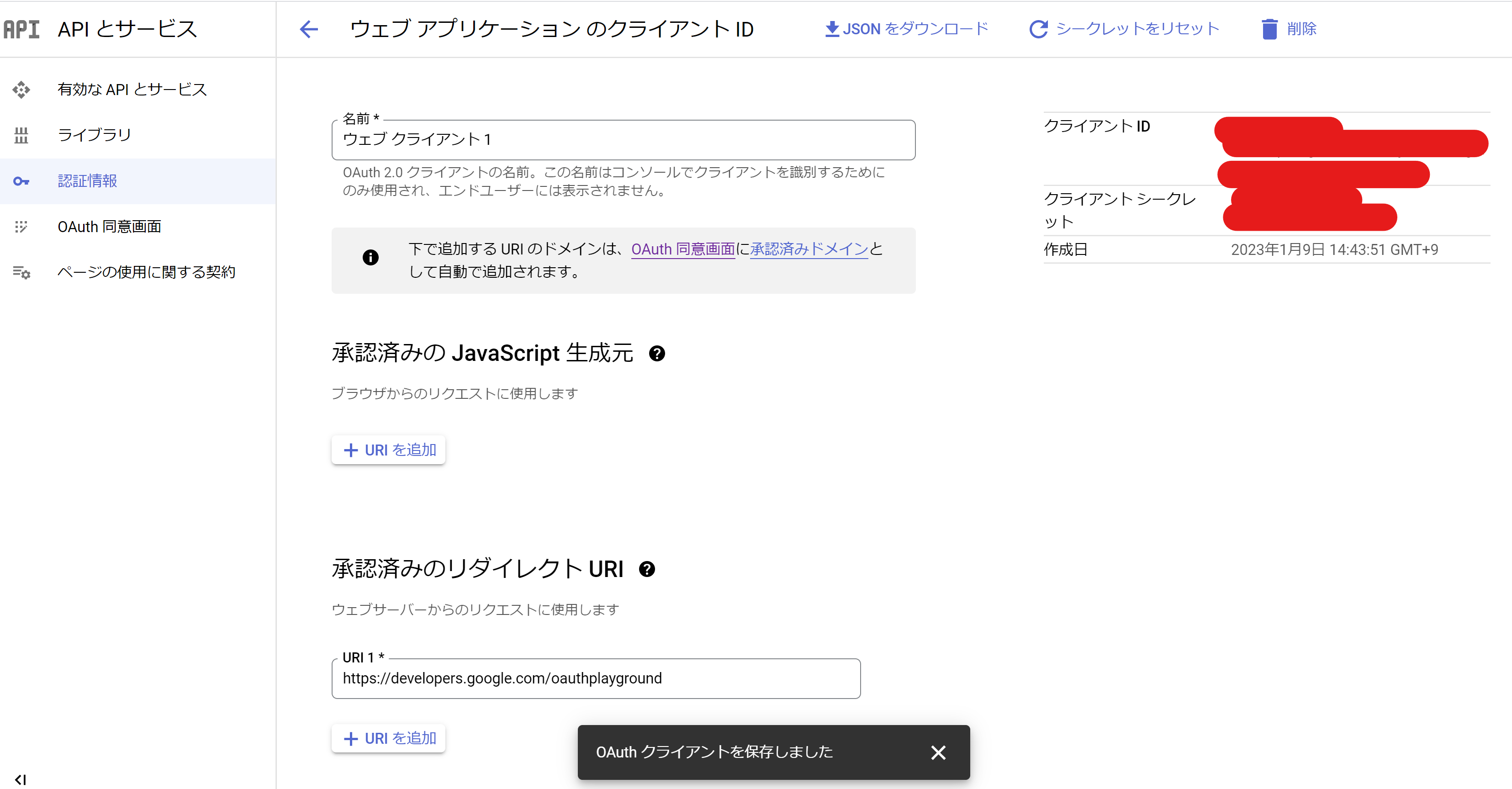Image resolution: width=1512 pixels, height=789 pixels.
Task: Click the info icon in the notice box
Action: 370,257
